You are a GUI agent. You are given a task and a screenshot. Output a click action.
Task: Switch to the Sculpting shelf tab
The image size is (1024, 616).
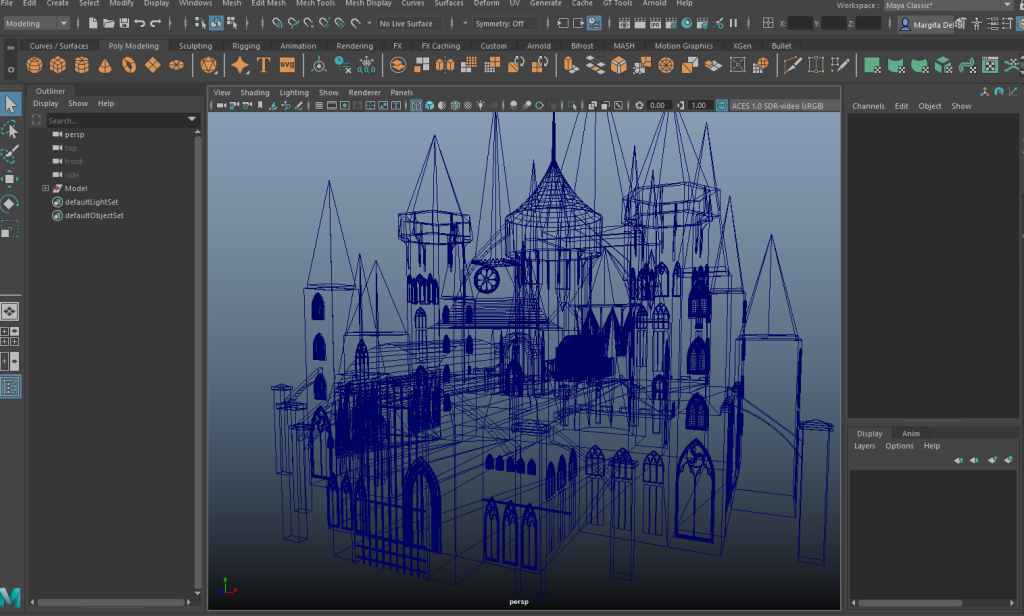pos(195,46)
